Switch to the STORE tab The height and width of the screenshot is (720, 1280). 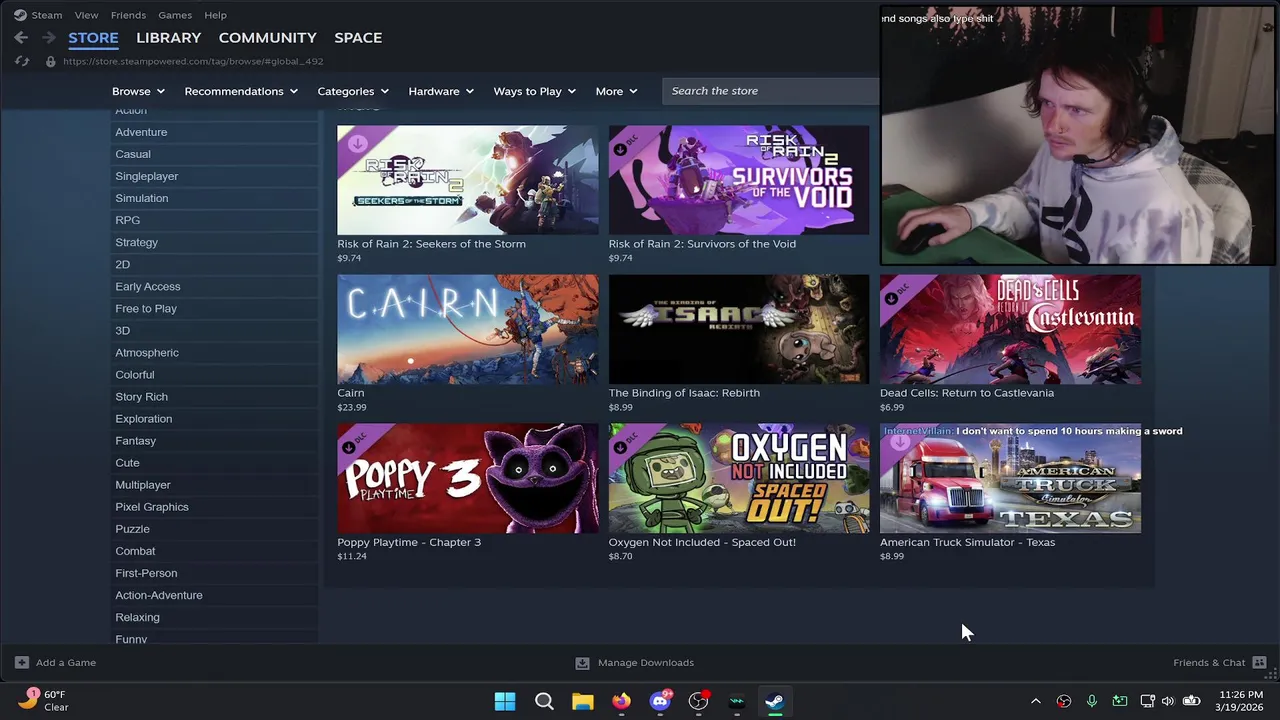pos(93,37)
